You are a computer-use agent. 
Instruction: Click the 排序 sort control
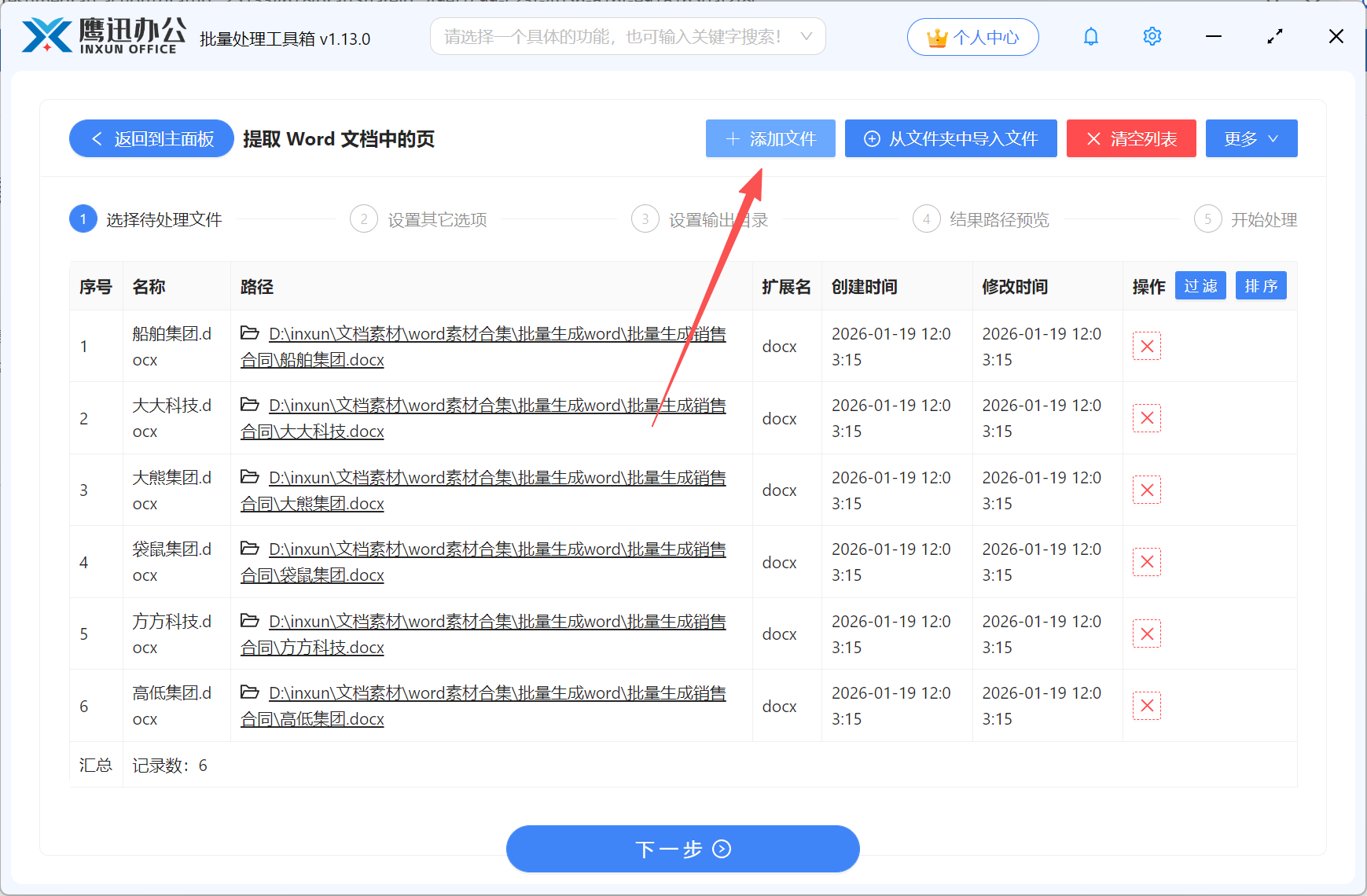(x=1261, y=285)
